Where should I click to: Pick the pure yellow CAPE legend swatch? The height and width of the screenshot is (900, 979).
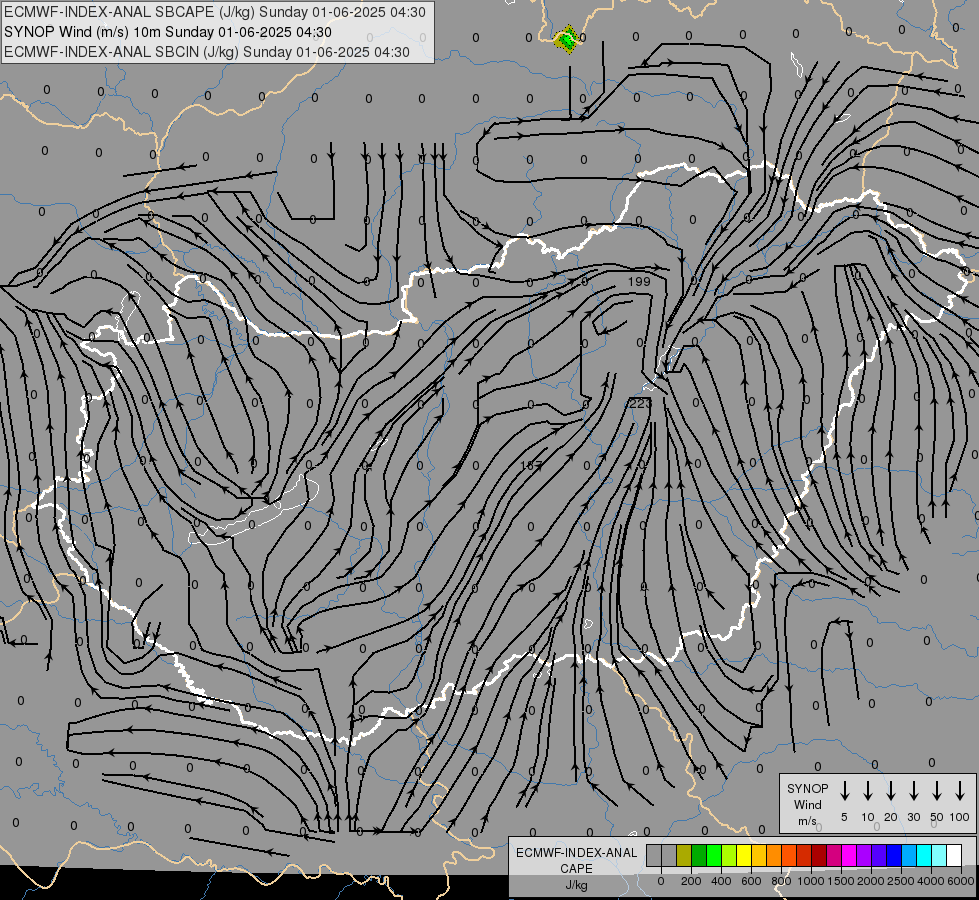(744, 855)
